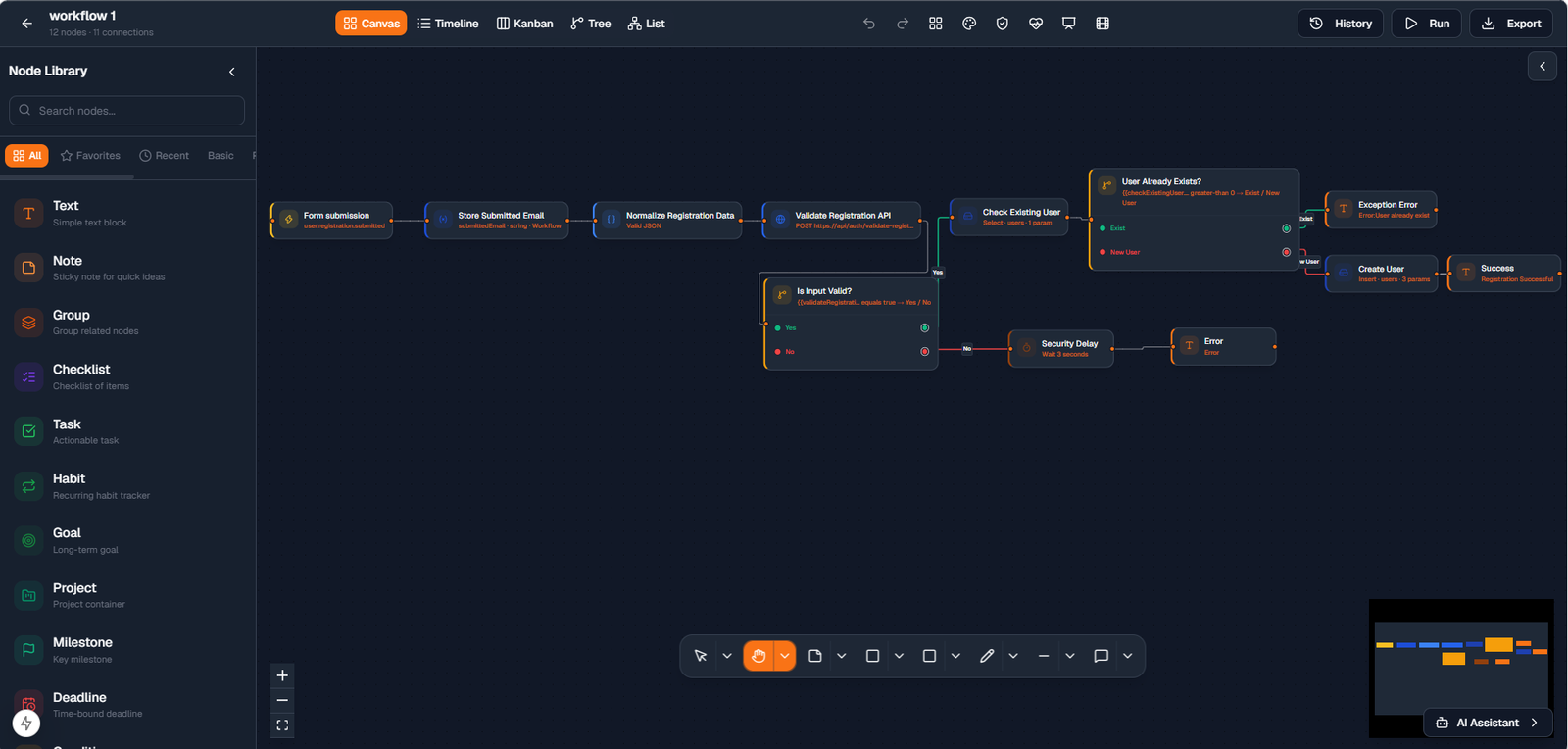Open the grid layout icon in top toolbar
This screenshot has height=749, width=1568.
pos(936,24)
